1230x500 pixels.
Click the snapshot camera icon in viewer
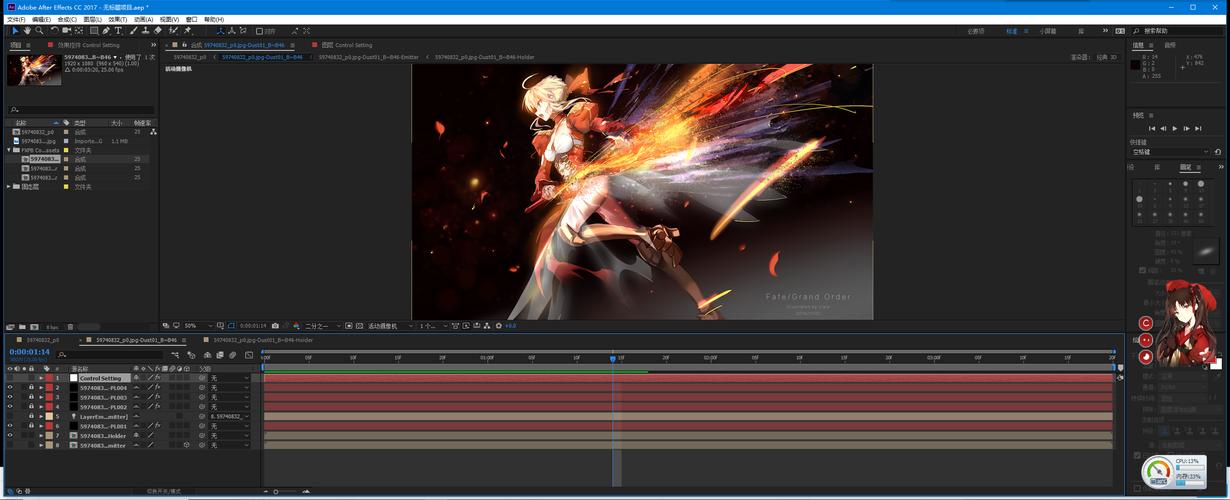pos(275,326)
